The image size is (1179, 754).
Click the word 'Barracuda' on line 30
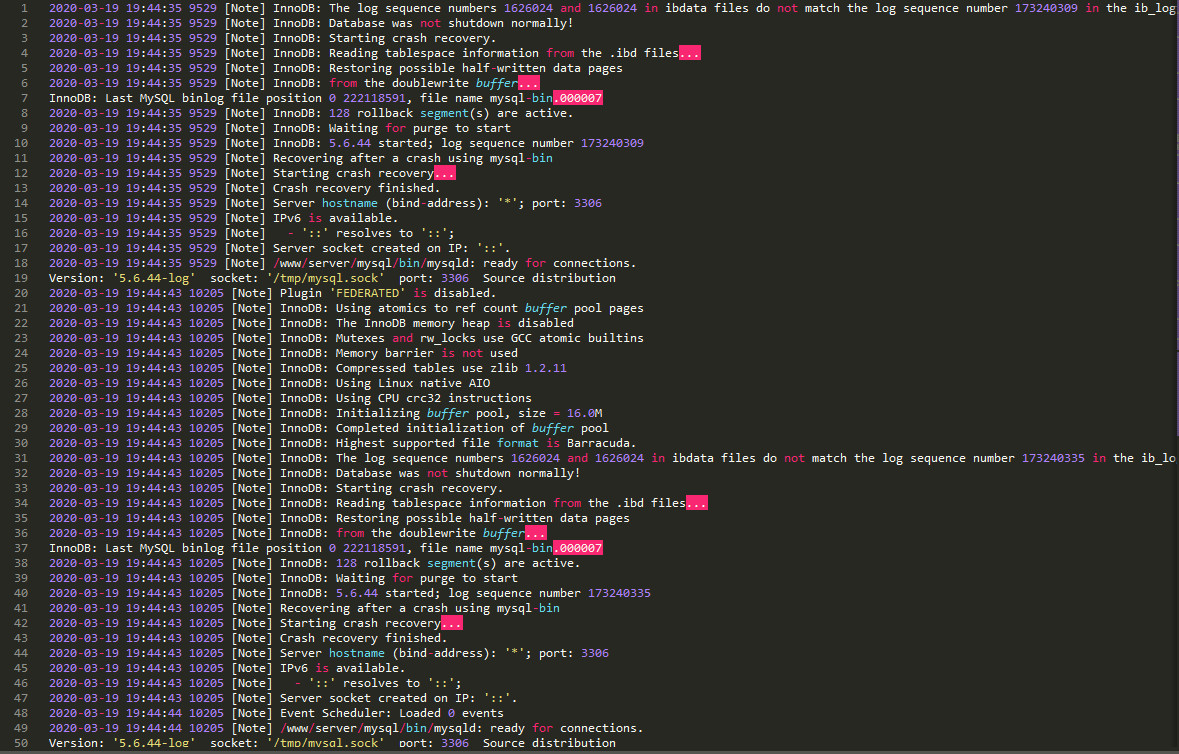601,443
